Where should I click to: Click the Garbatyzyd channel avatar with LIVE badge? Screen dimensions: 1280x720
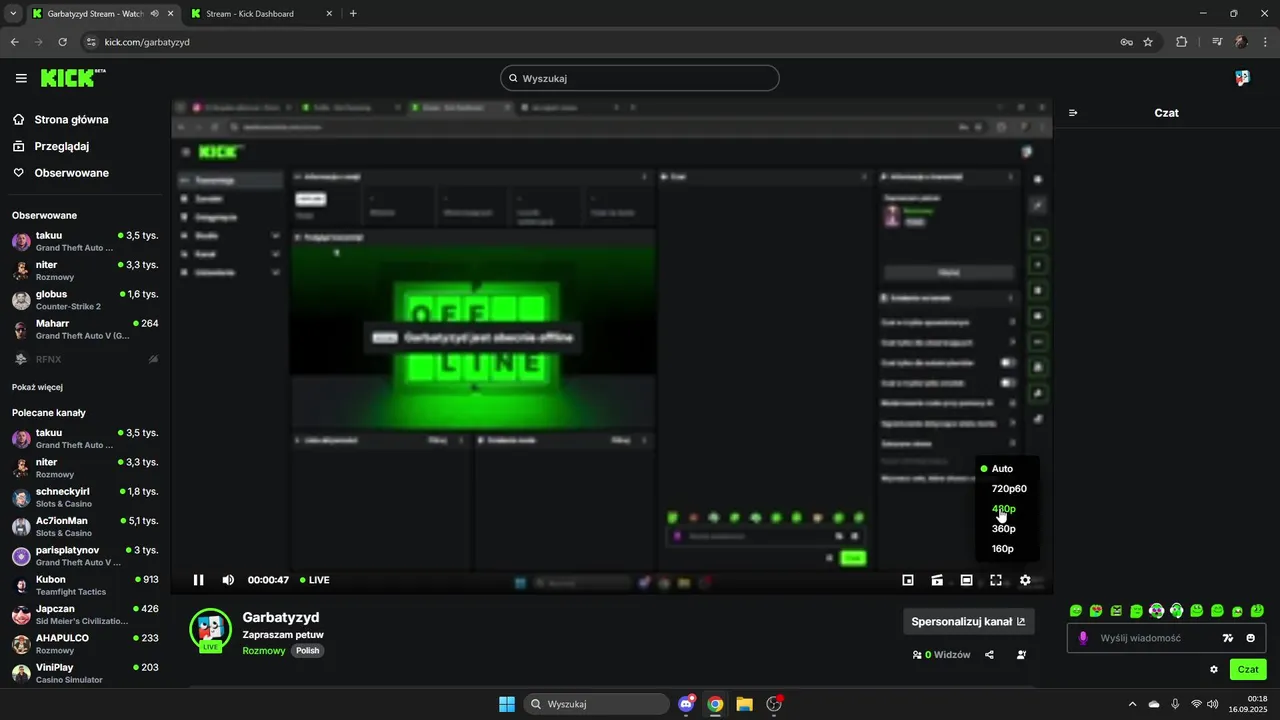click(x=210, y=629)
